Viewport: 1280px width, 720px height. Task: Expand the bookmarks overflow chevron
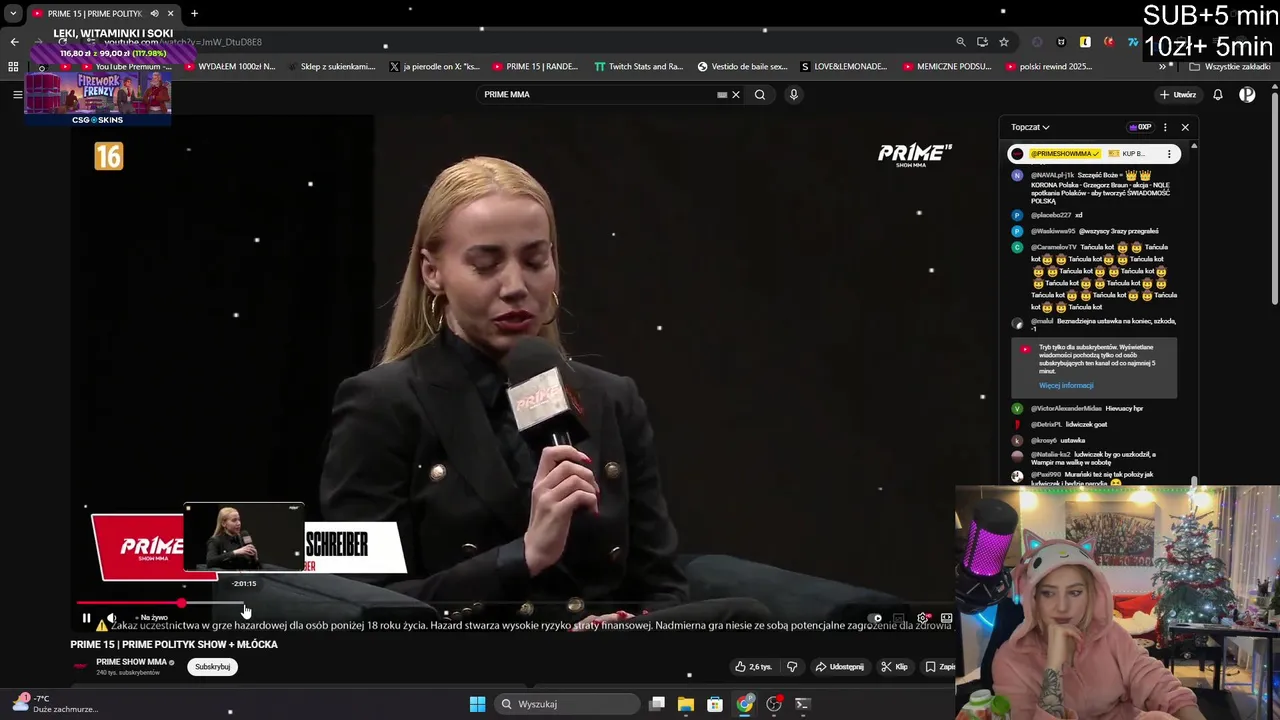1162,67
